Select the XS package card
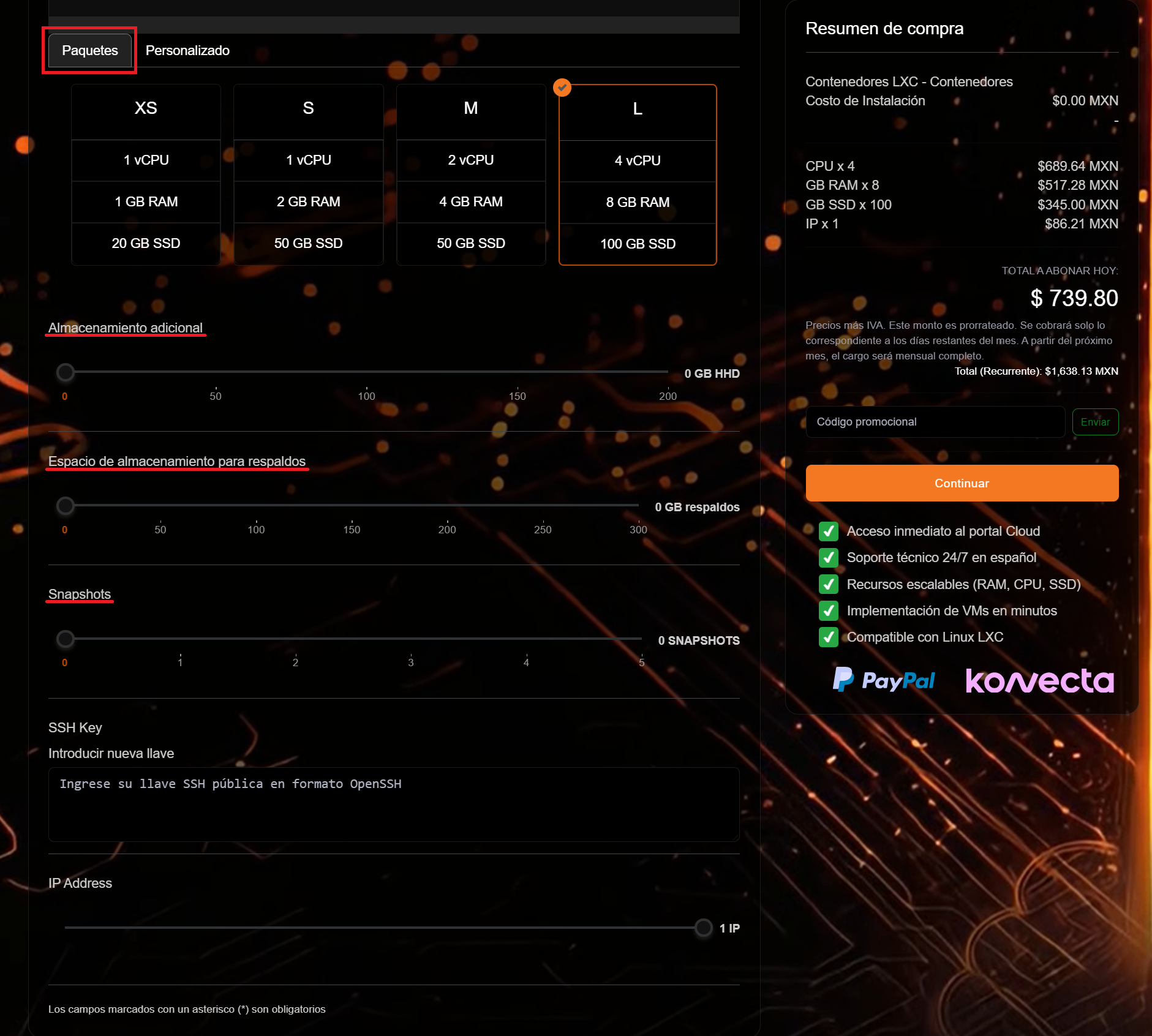This screenshot has width=1152, height=1036. (146, 175)
